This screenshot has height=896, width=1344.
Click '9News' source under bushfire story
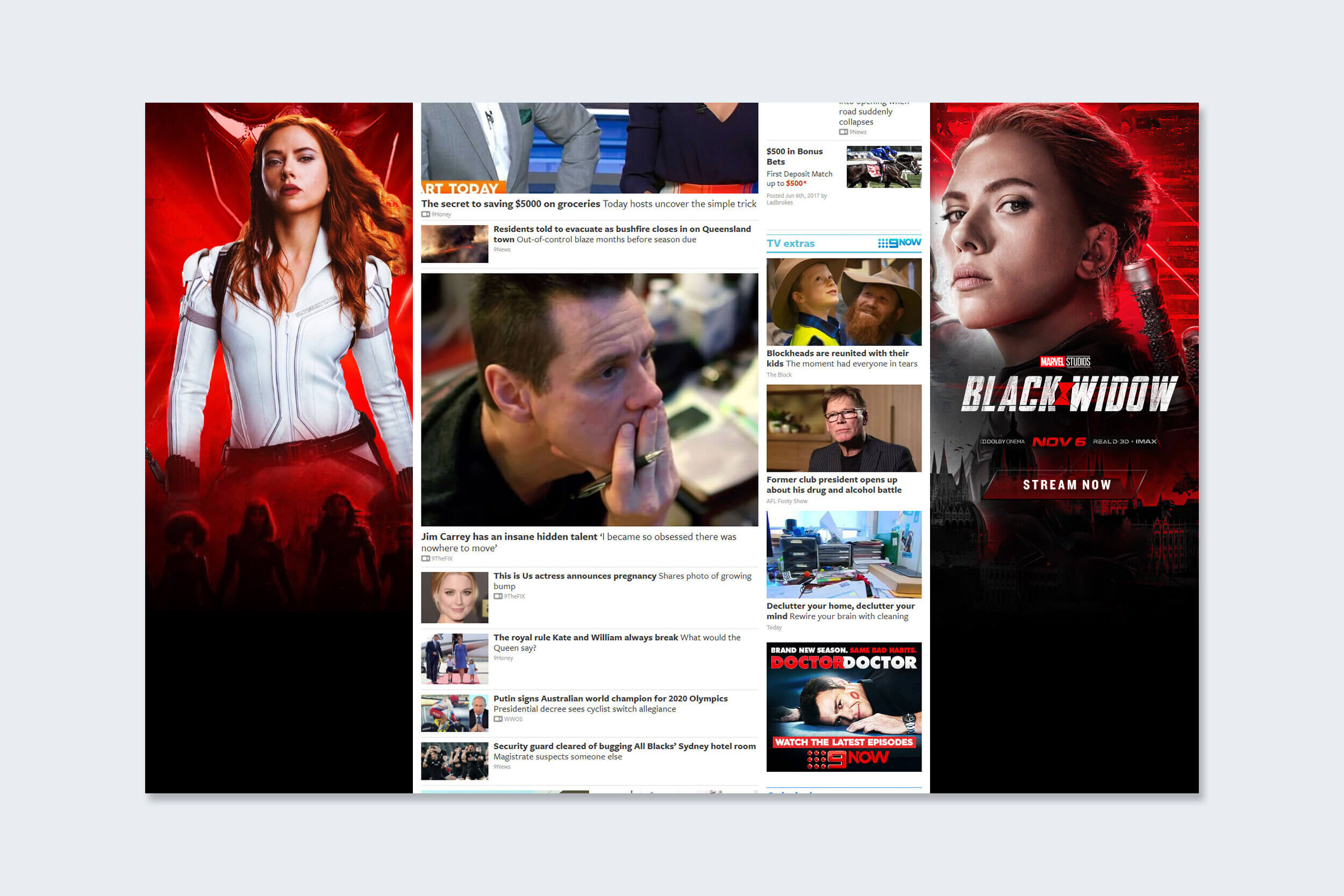click(x=502, y=250)
